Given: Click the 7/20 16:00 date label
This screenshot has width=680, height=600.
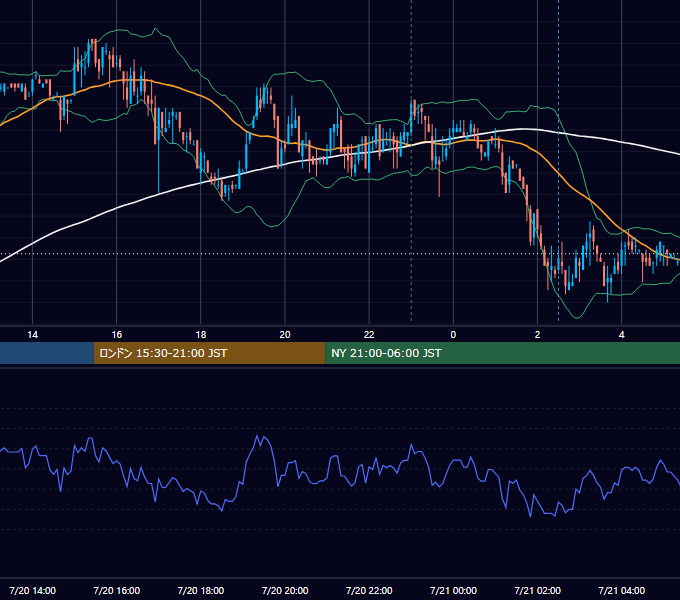Looking at the screenshot, I should pyautogui.click(x=117, y=590).
